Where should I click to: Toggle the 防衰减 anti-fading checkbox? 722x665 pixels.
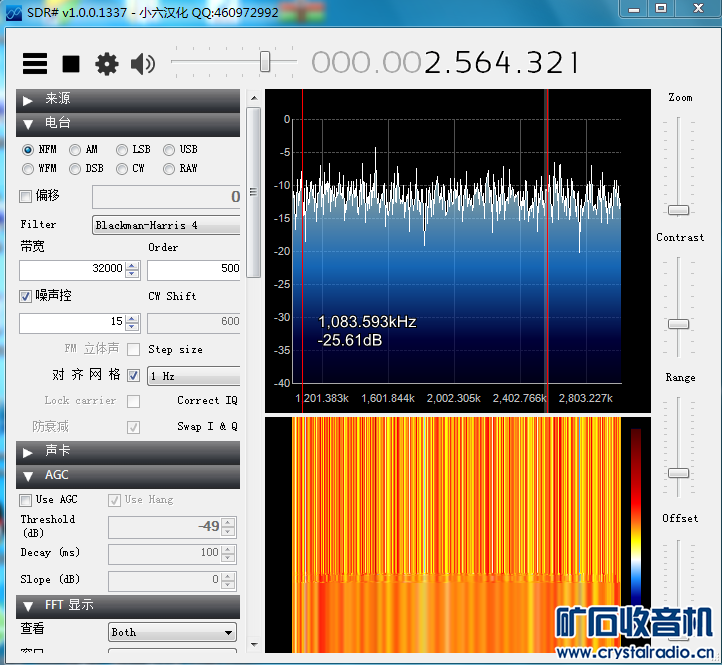pos(134,427)
